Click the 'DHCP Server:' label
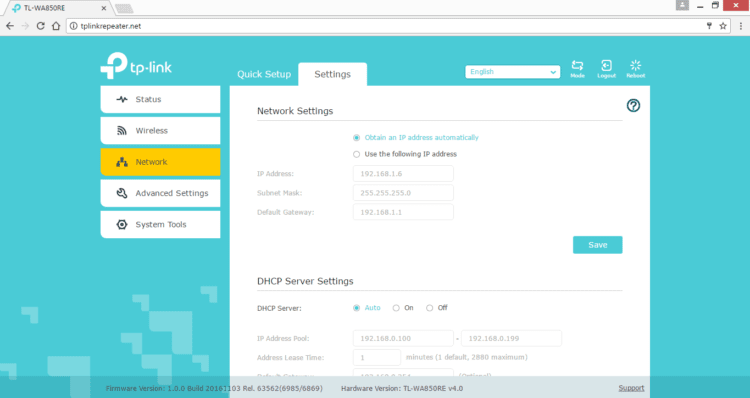750x398 pixels. point(279,308)
